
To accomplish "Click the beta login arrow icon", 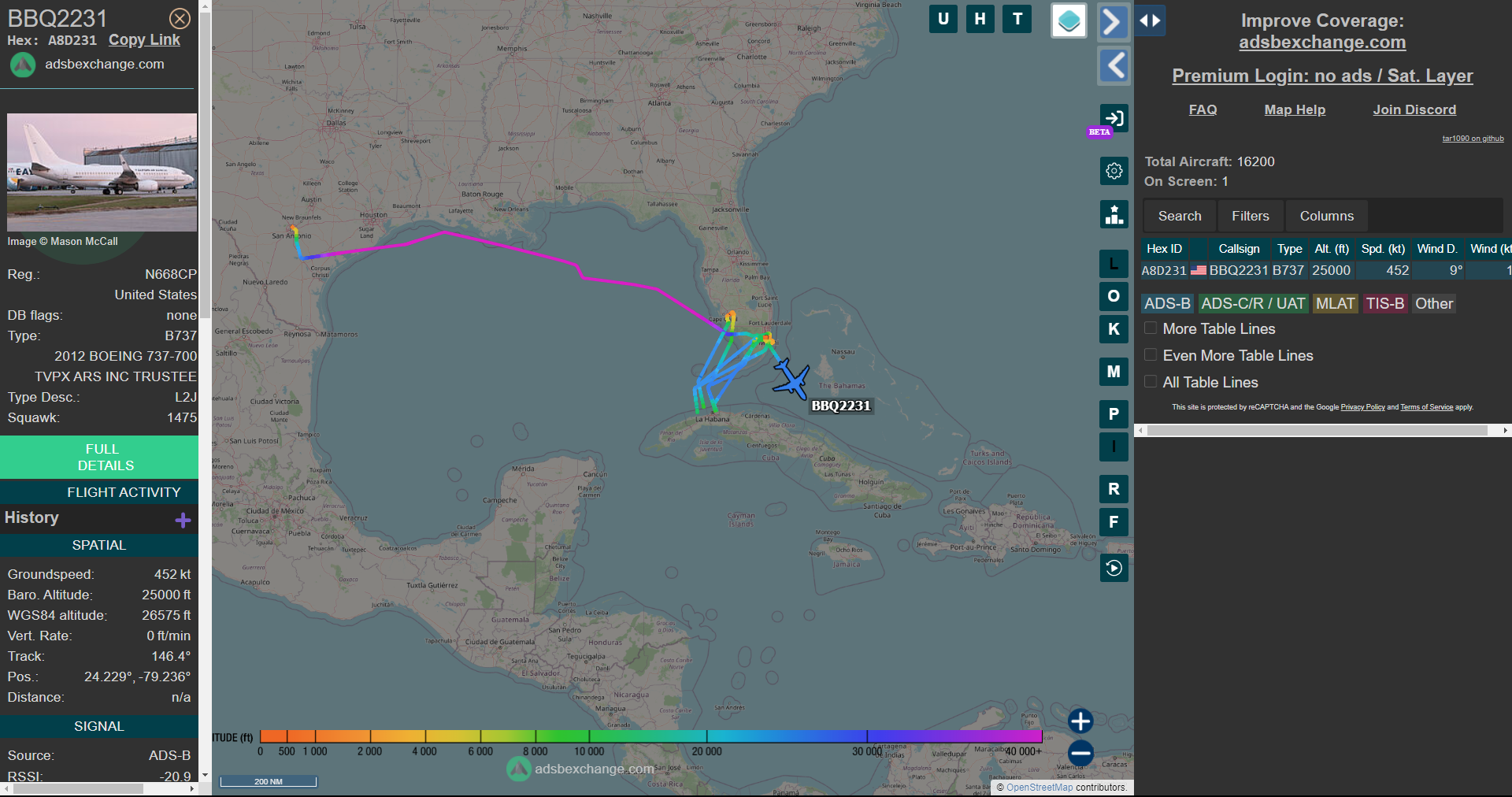I will click(1114, 119).
